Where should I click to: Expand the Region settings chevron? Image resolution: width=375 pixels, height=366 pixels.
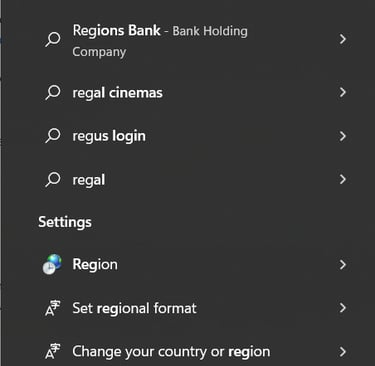(x=342, y=265)
